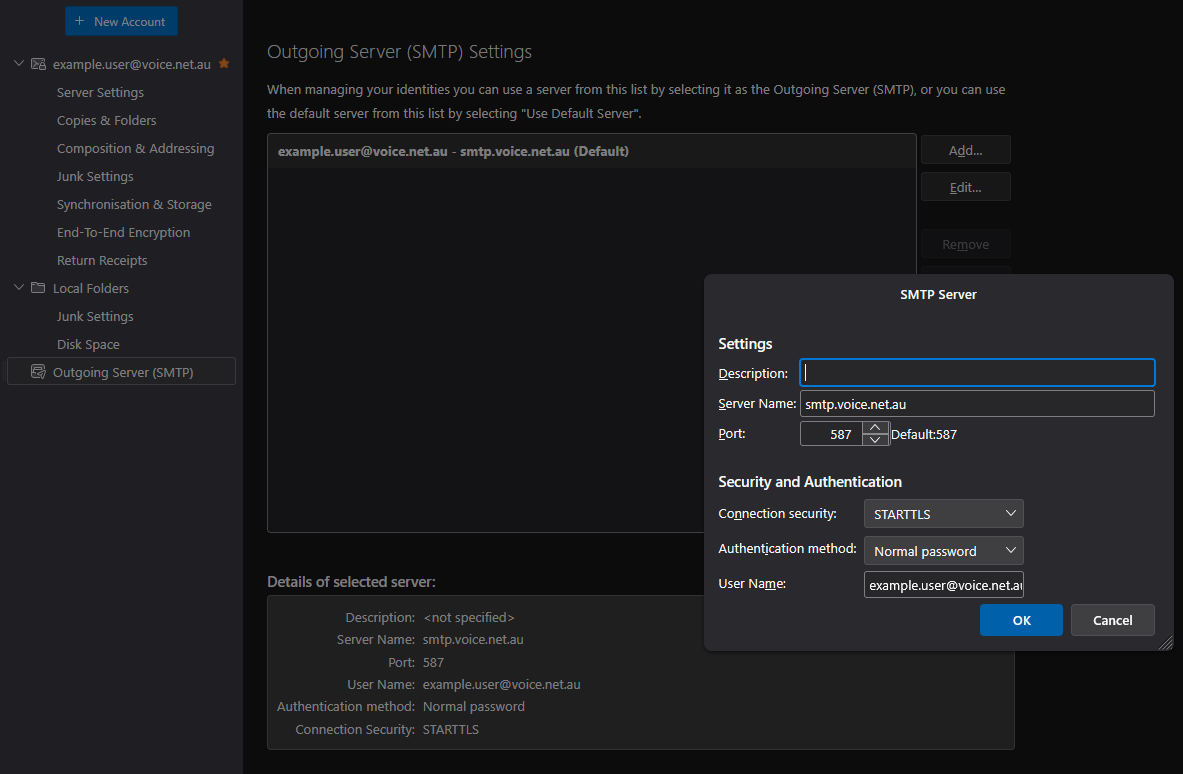Focus the Description text field
Viewport: 1183px width, 774px height.
[x=977, y=373]
